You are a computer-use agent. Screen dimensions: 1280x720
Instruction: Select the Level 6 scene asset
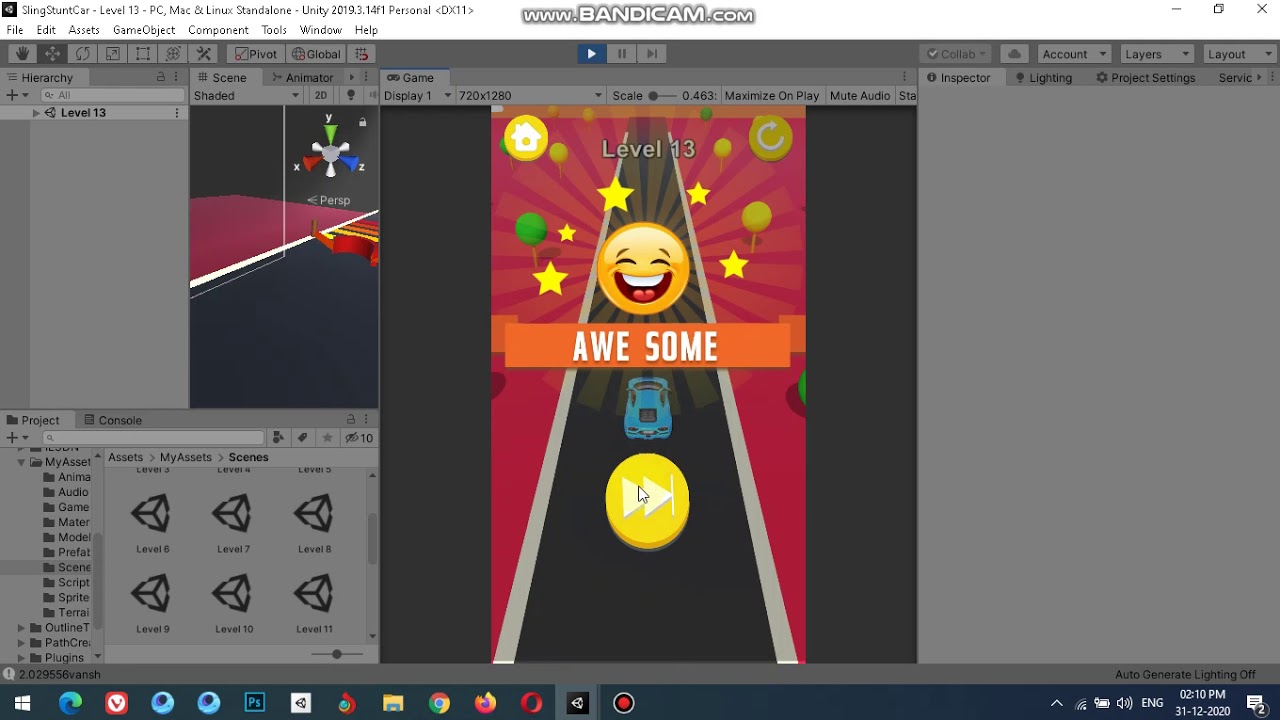click(x=152, y=524)
